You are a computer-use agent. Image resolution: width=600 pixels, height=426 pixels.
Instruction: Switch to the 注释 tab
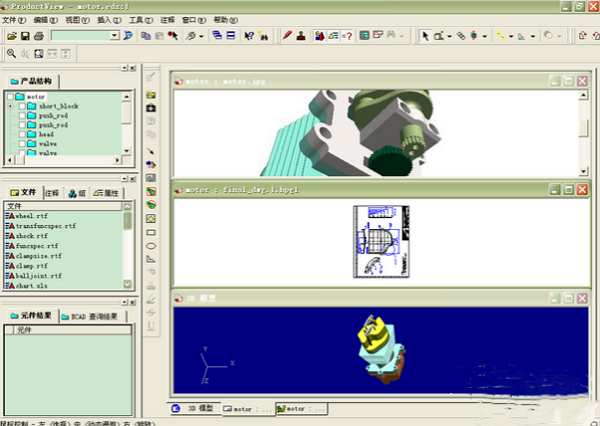point(51,192)
